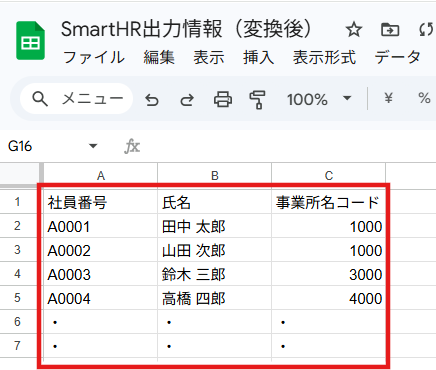Select row 5 header
This screenshot has height=370, width=436.
tap(17, 298)
